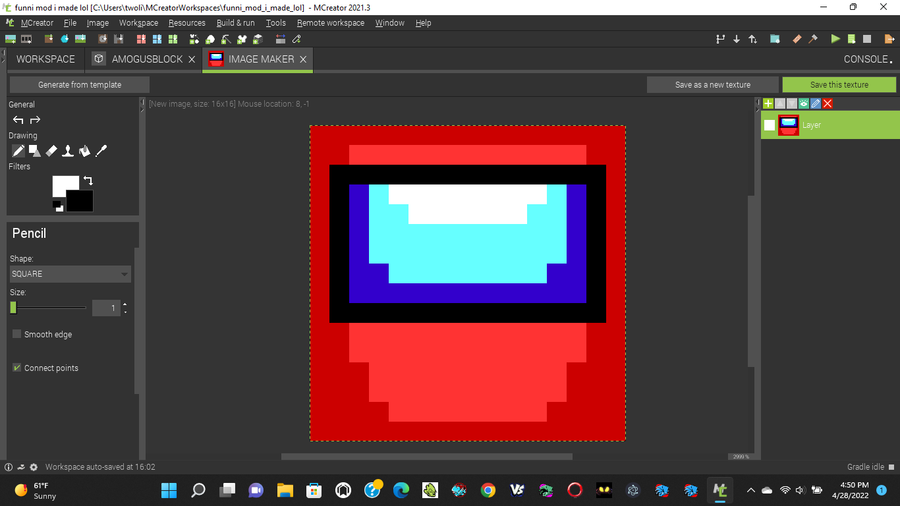Reset colors to default black and white
This screenshot has width=900, height=506.
tap(58, 206)
